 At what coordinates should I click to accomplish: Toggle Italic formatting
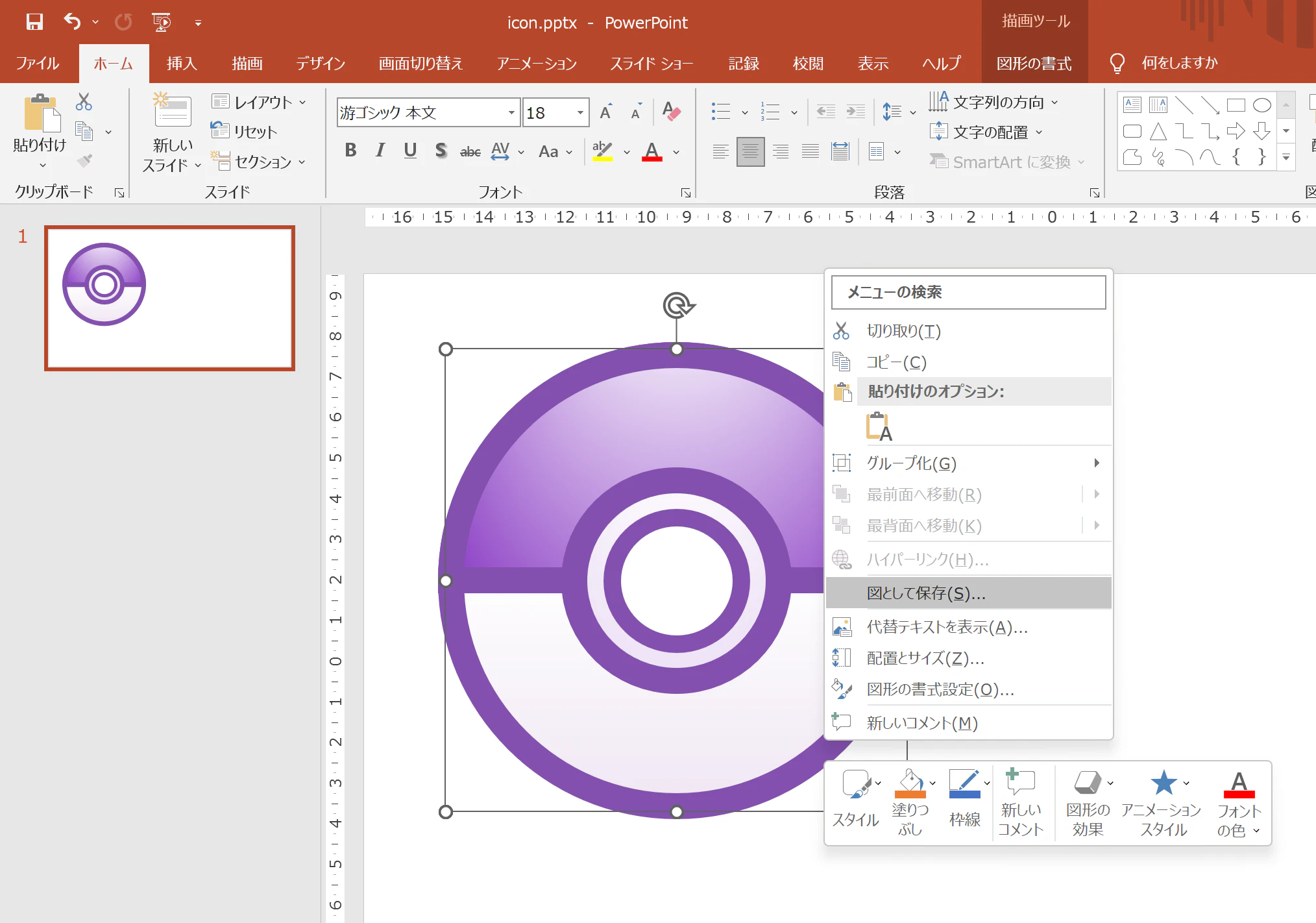(380, 151)
